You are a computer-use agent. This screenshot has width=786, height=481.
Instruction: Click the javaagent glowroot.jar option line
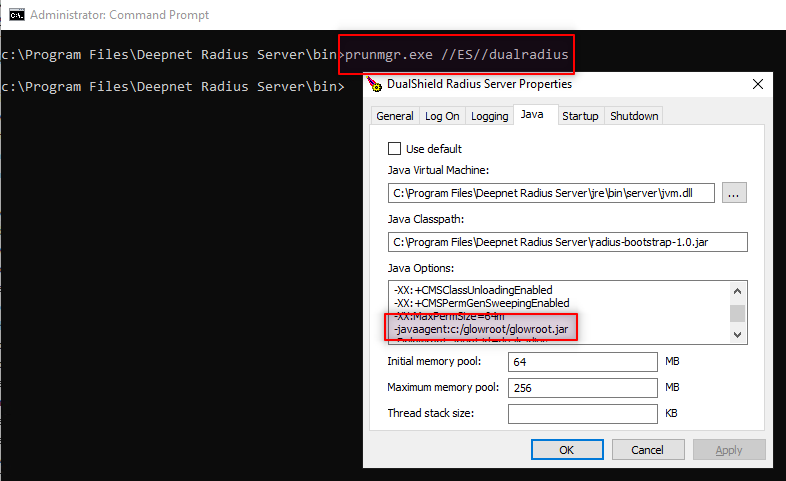[483, 325]
